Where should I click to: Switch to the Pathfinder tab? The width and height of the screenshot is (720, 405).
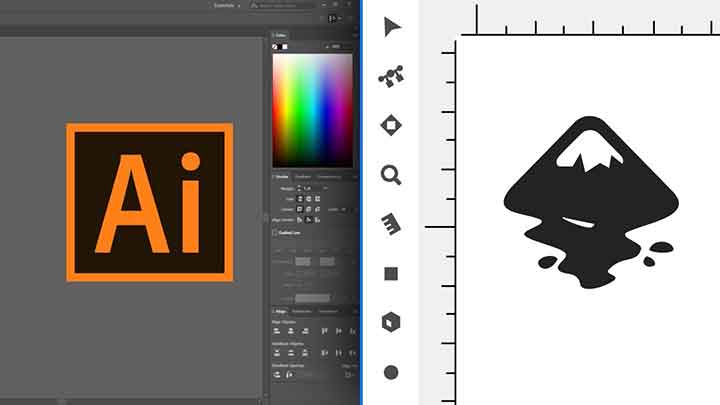point(302,311)
